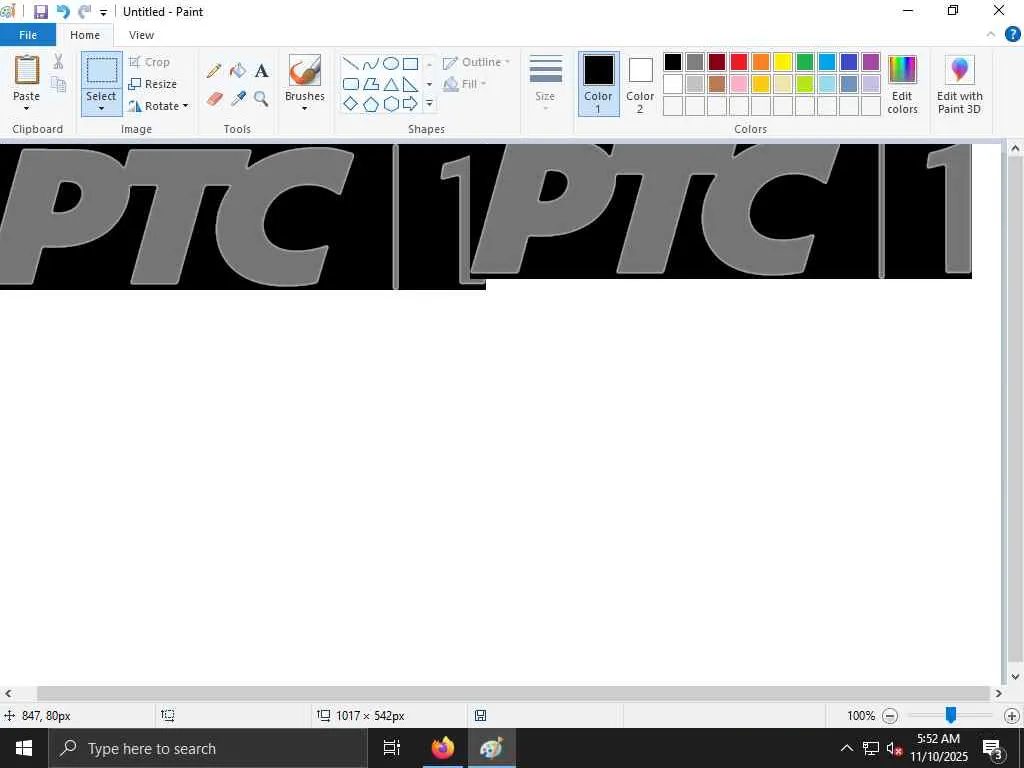This screenshot has height=768, width=1024.
Task: Select the Magnifier tool
Action: click(261, 99)
